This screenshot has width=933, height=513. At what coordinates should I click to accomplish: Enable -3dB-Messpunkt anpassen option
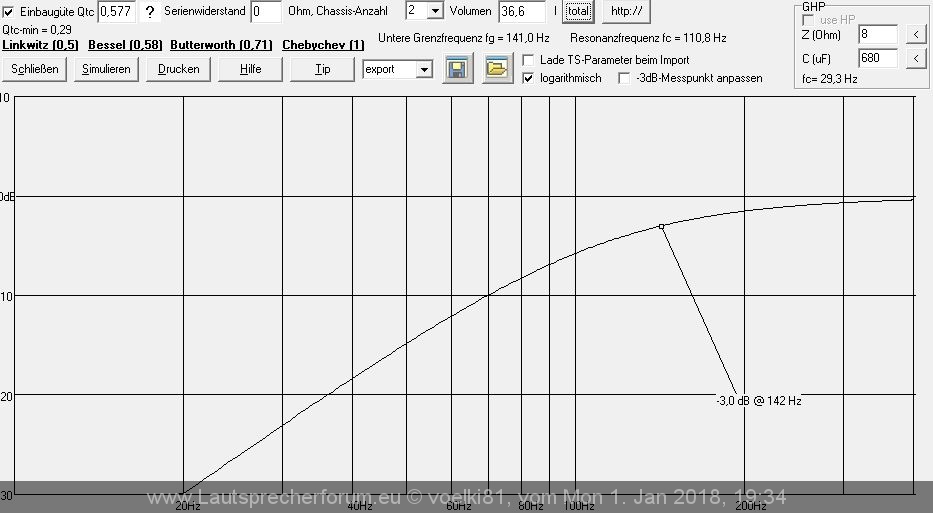(x=625, y=78)
